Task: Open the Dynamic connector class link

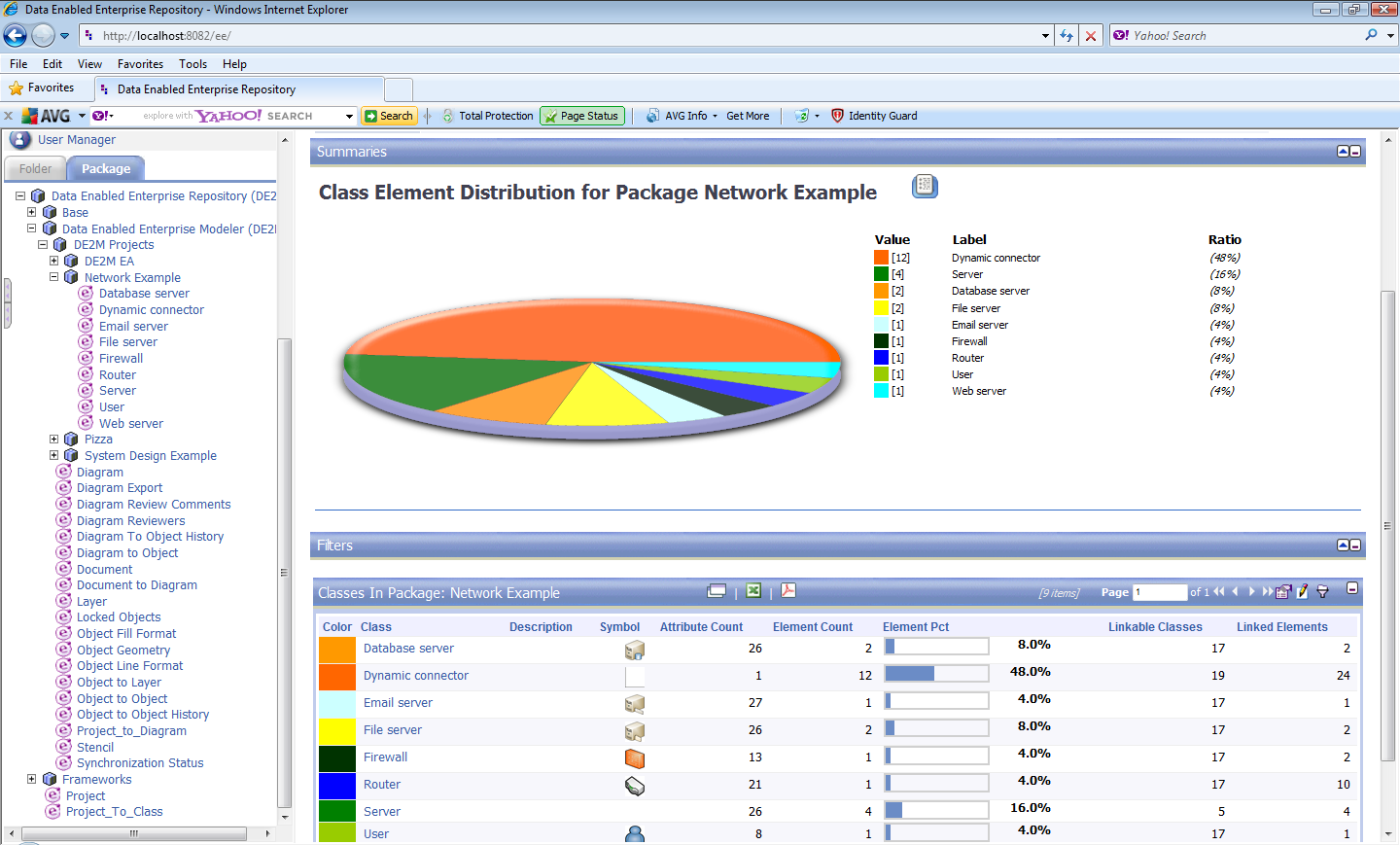Action: [416, 676]
